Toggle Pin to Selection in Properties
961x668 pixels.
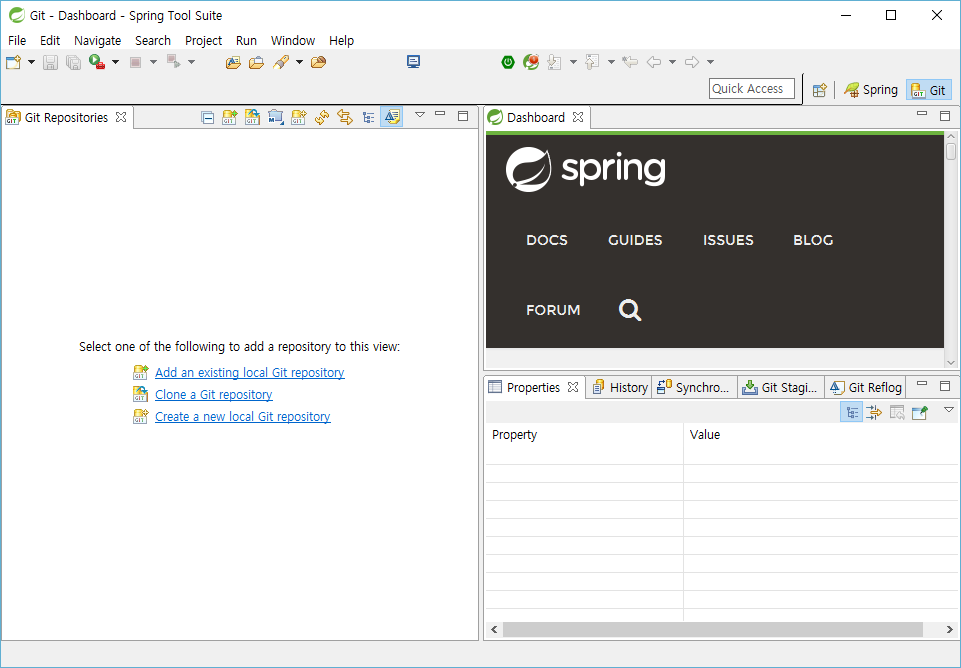click(920, 412)
